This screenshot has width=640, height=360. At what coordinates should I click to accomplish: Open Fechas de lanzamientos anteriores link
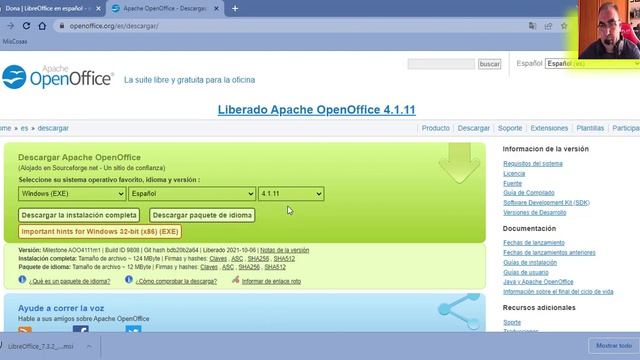tap(549, 253)
